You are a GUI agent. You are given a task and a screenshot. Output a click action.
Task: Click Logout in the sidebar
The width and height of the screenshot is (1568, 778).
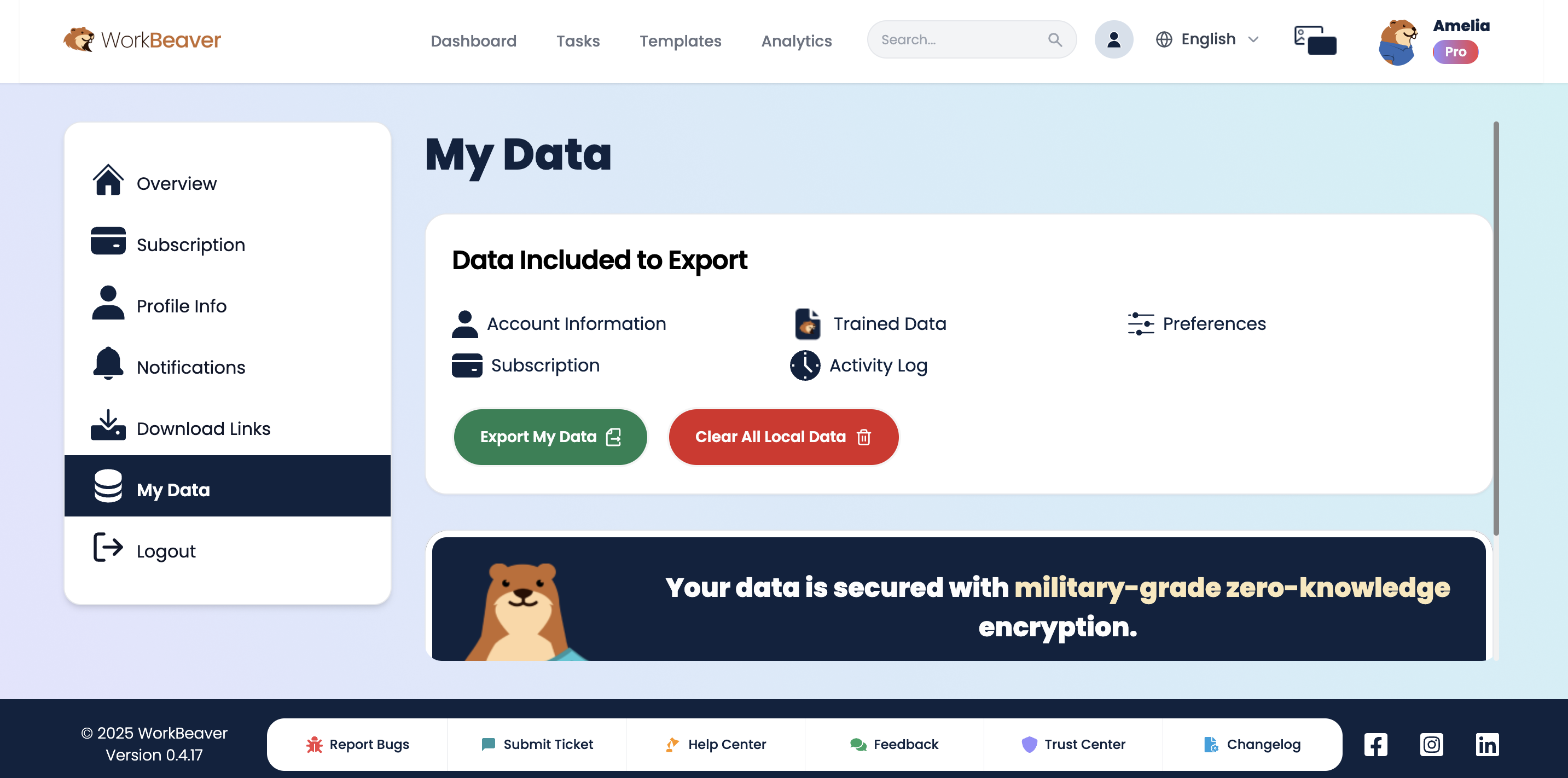click(166, 550)
